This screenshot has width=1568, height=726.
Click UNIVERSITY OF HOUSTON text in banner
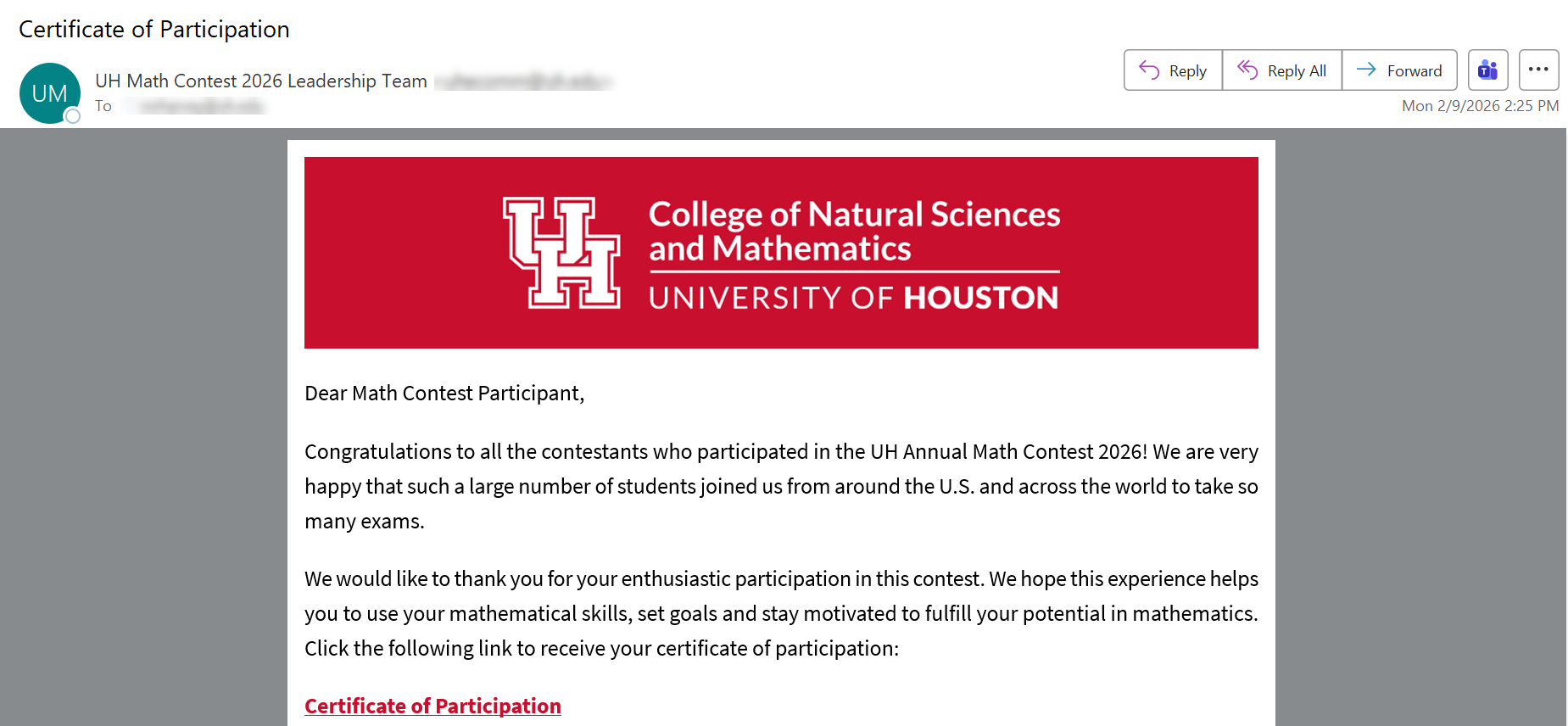(853, 298)
